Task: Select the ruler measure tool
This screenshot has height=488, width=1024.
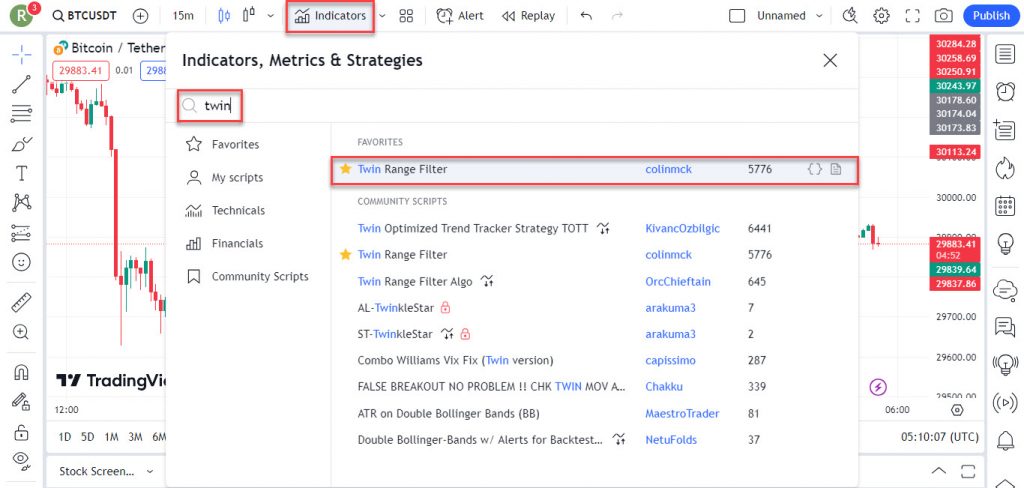Action: tap(22, 302)
